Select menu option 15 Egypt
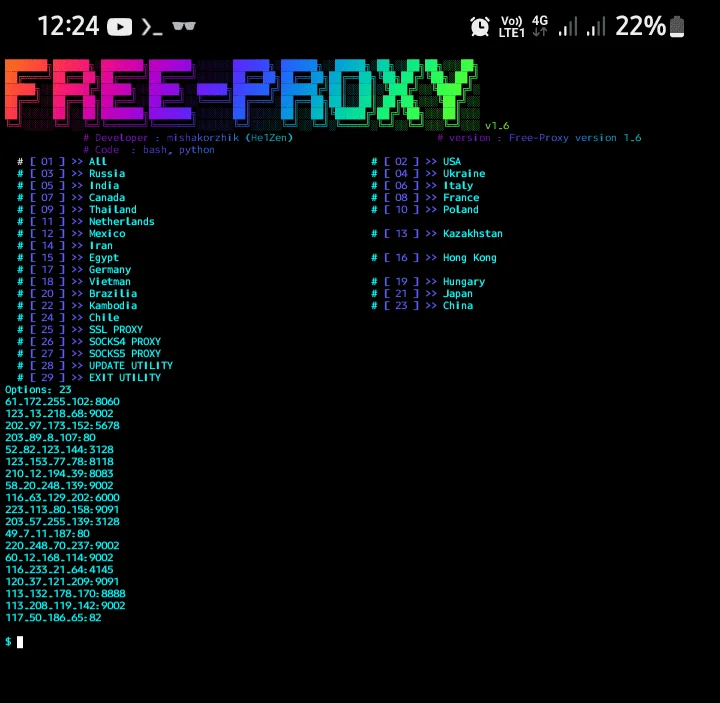Image resolution: width=720 pixels, height=703 pixels. 68,258
